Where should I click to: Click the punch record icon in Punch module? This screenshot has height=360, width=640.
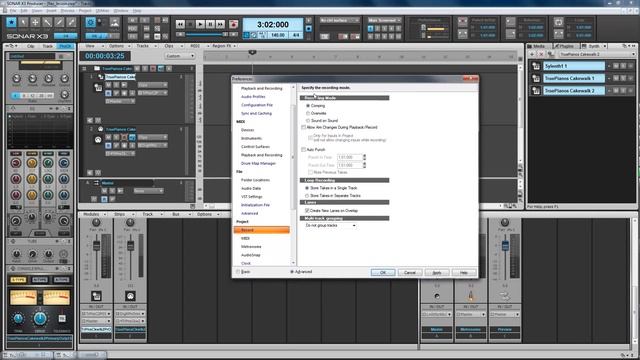click(462, 22)
